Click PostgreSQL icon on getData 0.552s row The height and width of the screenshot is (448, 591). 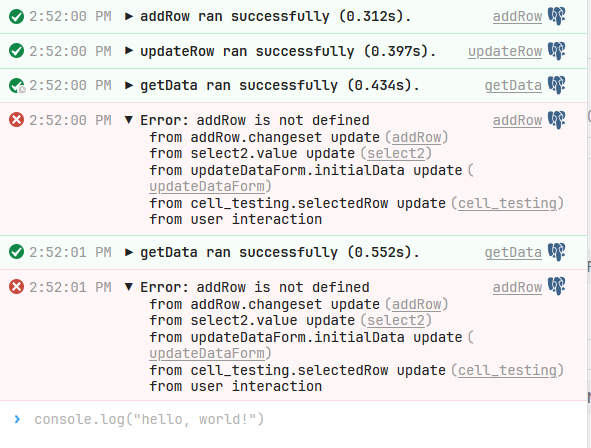[x=556, y=252]
